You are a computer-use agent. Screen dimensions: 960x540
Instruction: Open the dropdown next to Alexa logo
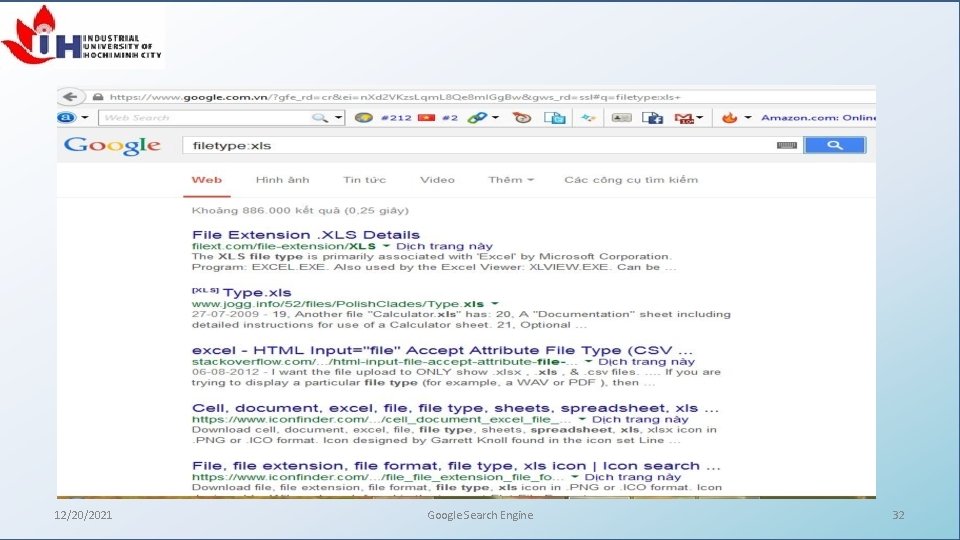85,118
